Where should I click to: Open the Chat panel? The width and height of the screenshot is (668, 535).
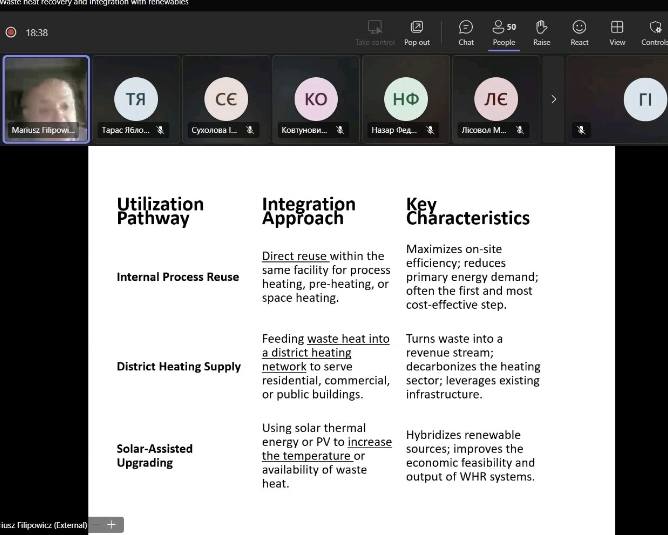click(x=465, y=32)
